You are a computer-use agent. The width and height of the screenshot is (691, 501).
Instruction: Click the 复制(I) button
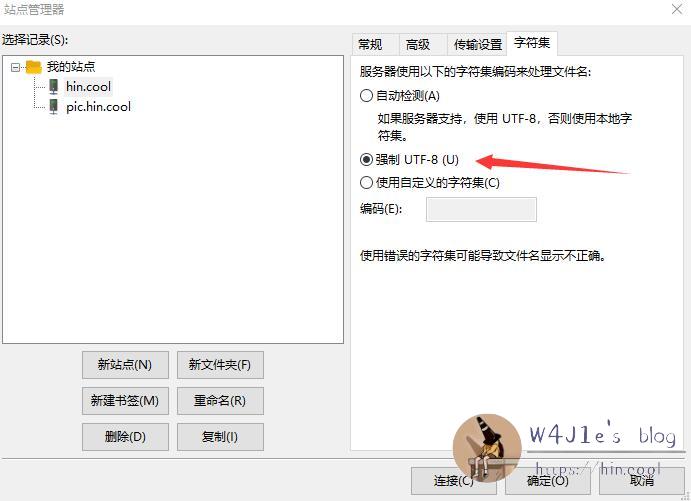(220, 437)
